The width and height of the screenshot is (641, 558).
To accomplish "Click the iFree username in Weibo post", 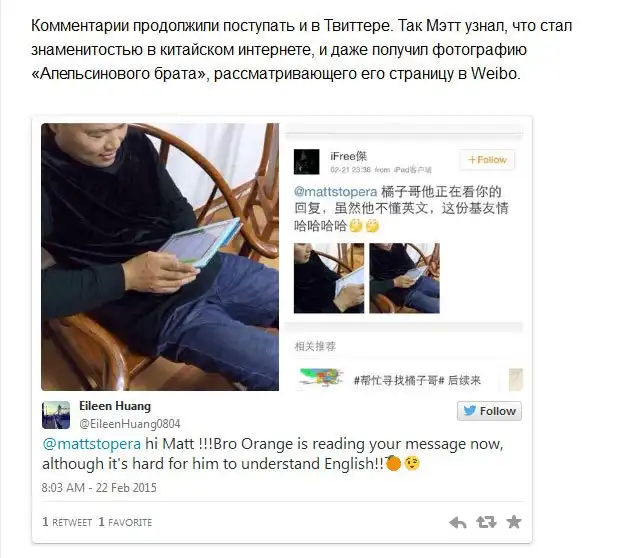I will [x=349, y=156].
